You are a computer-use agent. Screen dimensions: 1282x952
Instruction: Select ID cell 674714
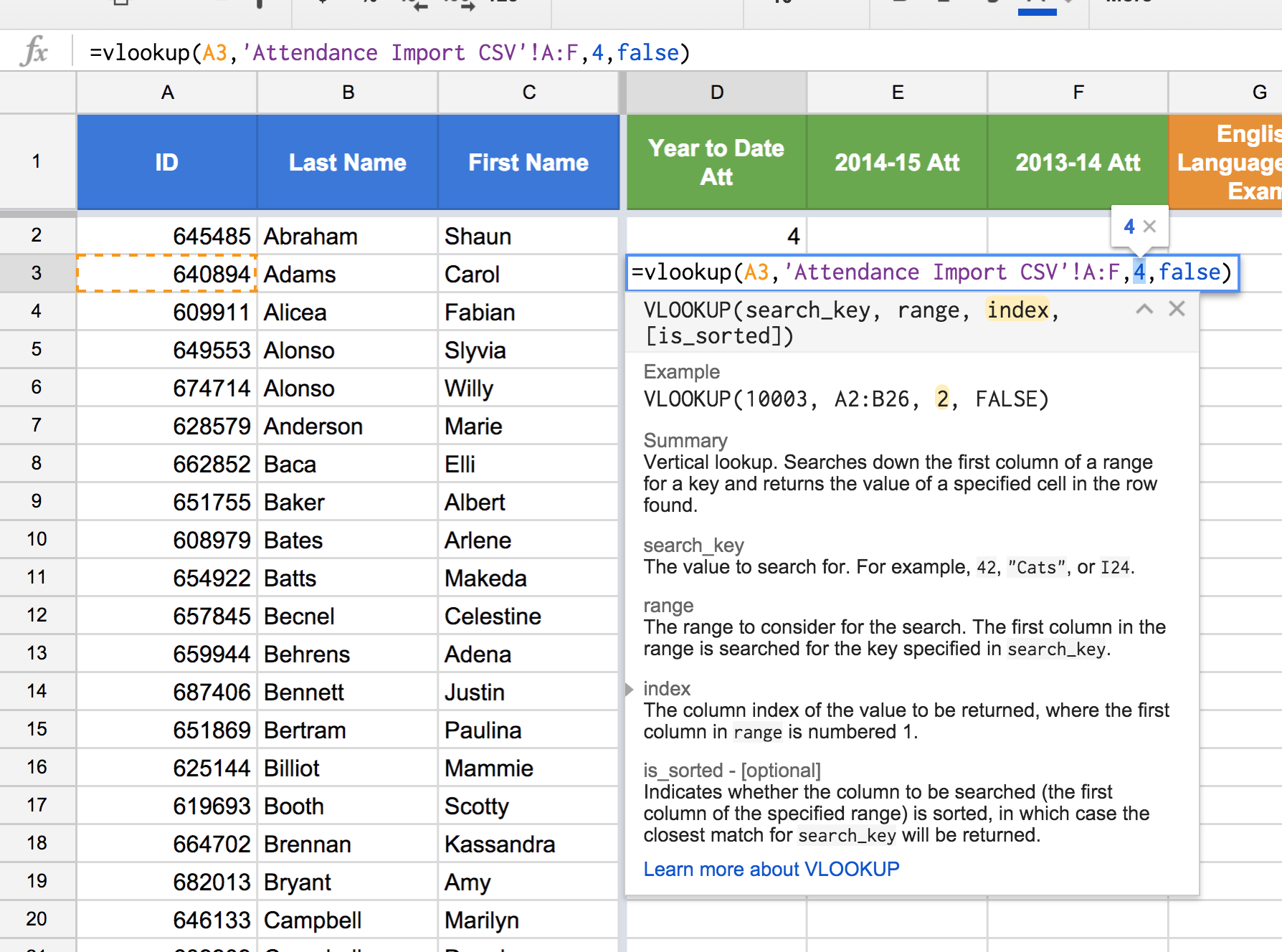[167, 388]
